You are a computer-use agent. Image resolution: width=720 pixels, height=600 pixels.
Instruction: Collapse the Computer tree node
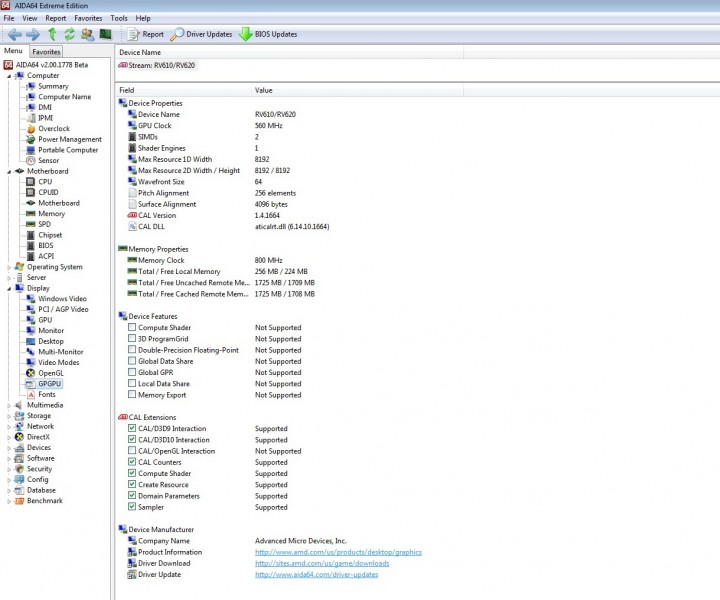point(9,76)
